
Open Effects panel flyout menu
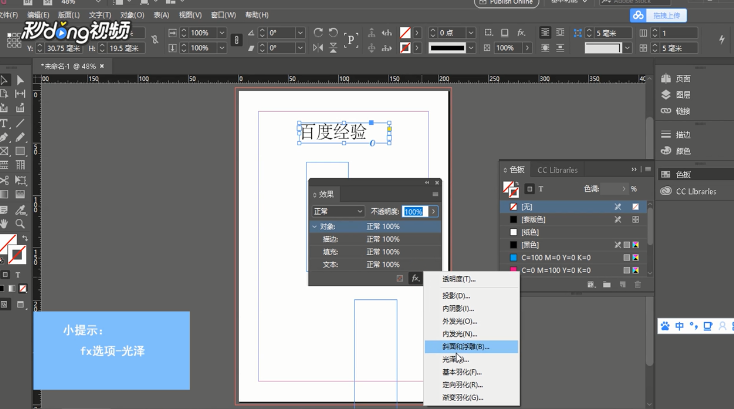[435, 194]
